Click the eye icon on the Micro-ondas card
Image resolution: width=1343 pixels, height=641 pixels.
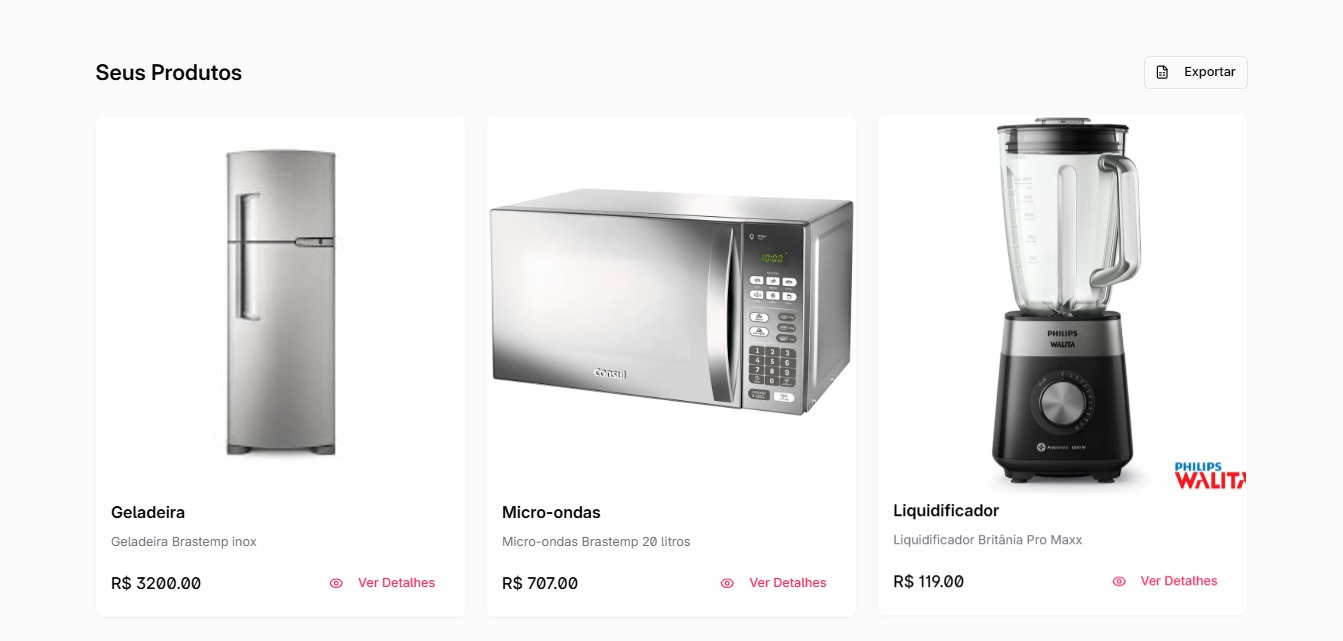pos(727,583)
